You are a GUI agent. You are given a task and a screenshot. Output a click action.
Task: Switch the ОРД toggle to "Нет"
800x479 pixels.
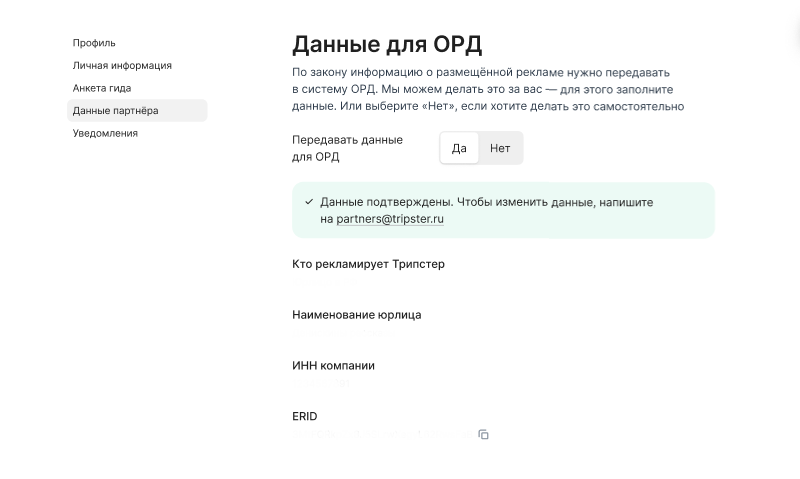(x=500, y=148)
